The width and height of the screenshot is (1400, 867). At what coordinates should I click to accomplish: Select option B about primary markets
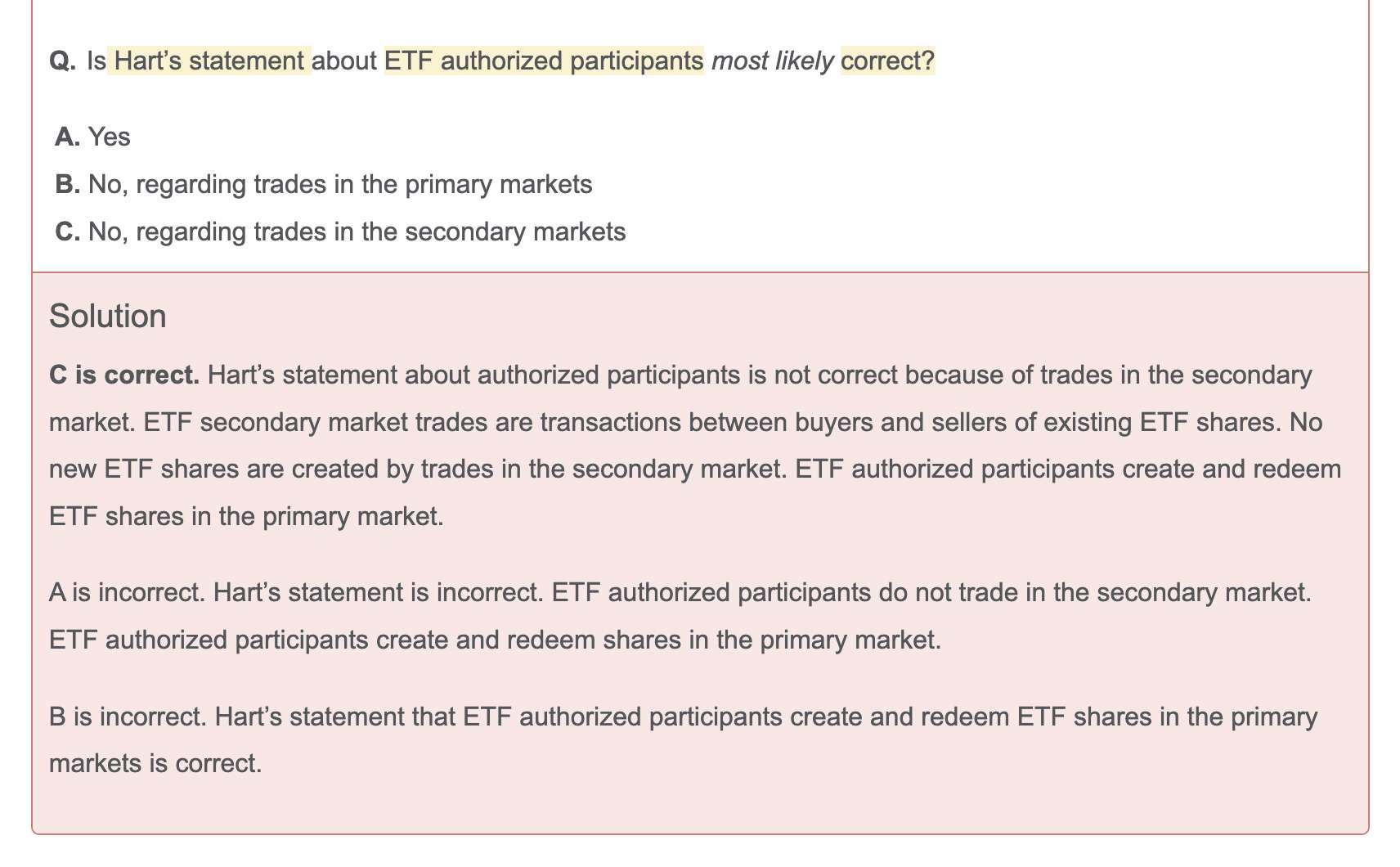(x=324, y=184)
